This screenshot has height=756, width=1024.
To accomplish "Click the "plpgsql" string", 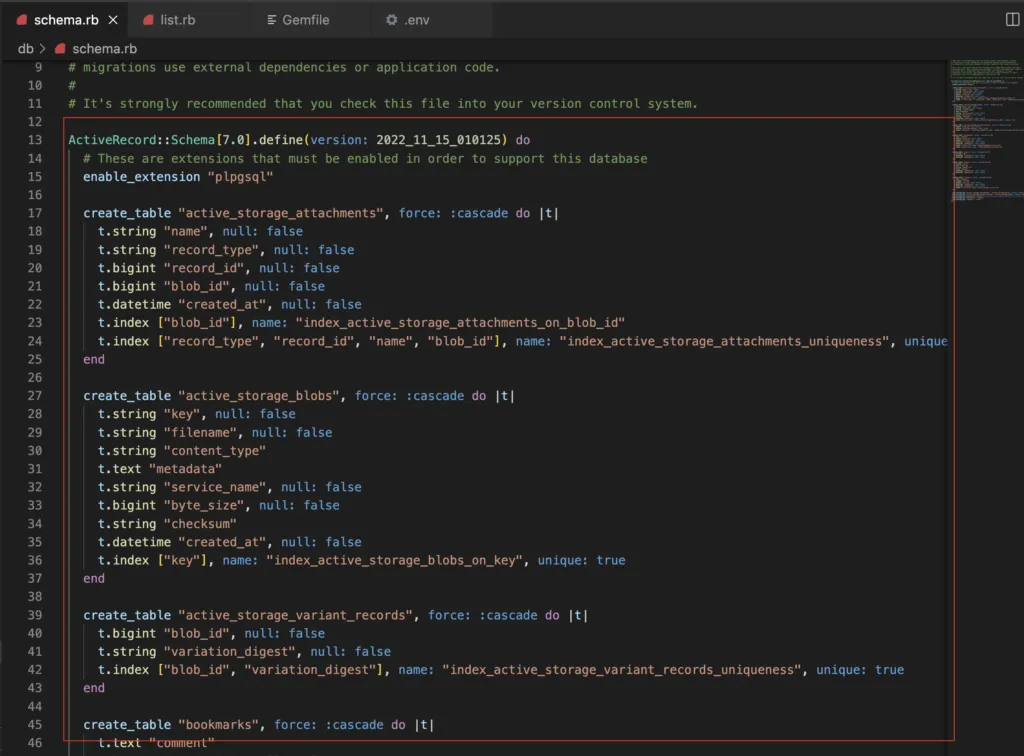I will click(240, 177).
